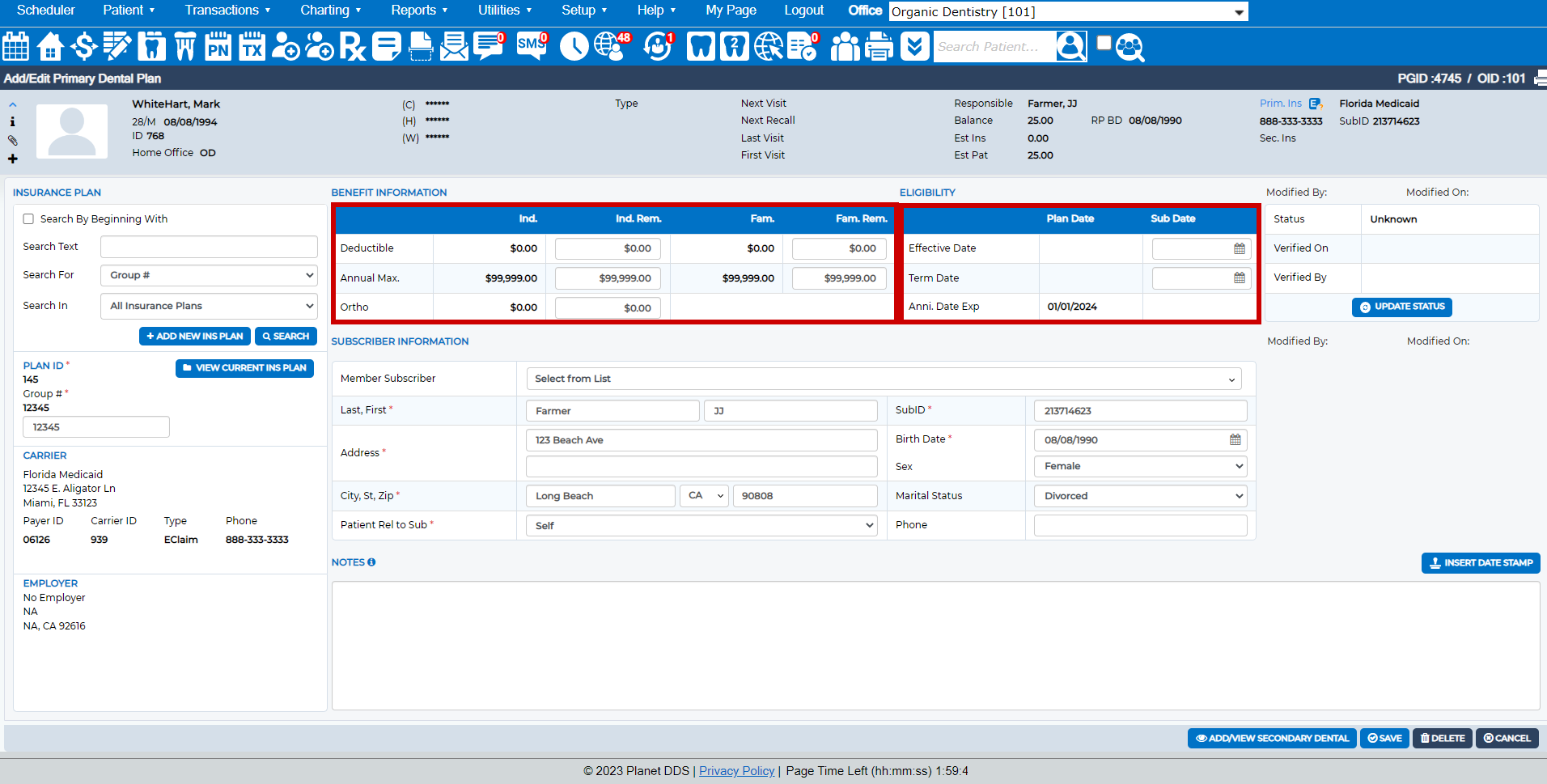The width and height of the screenshot is (1547, 784).
Task: Click the Search Text input field
Action: (209, 247)
